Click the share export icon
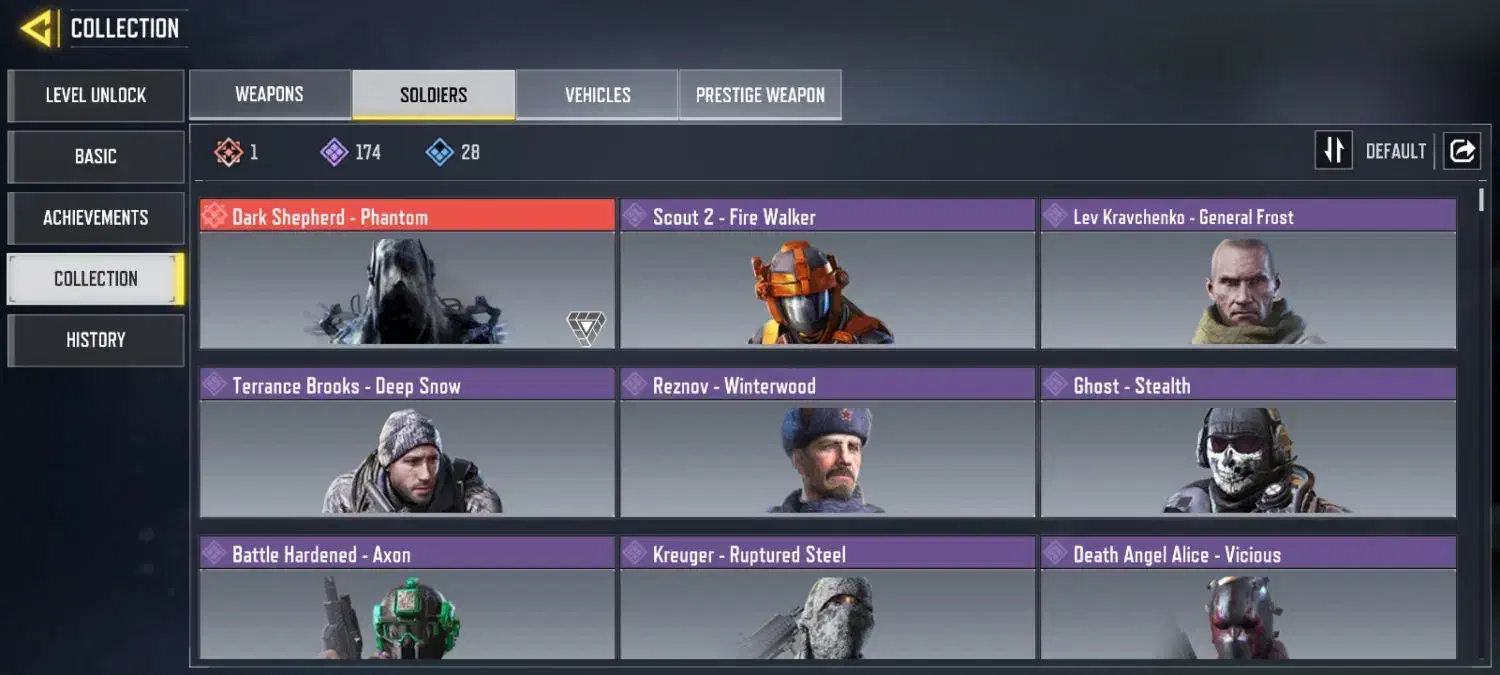 1462,151
